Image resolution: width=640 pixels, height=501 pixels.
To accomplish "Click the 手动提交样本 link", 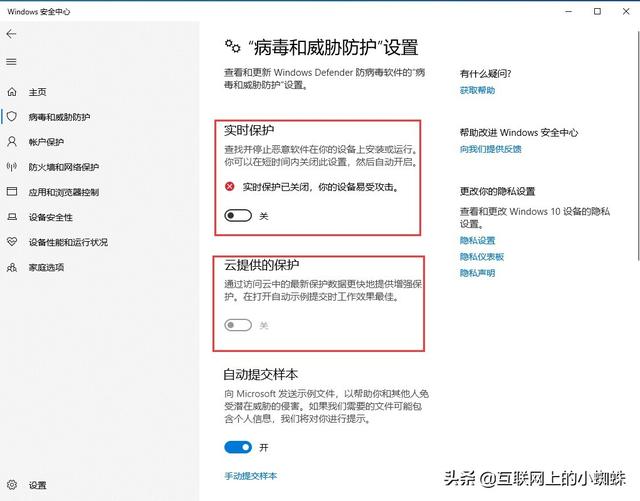I will [x=250, y=476].
